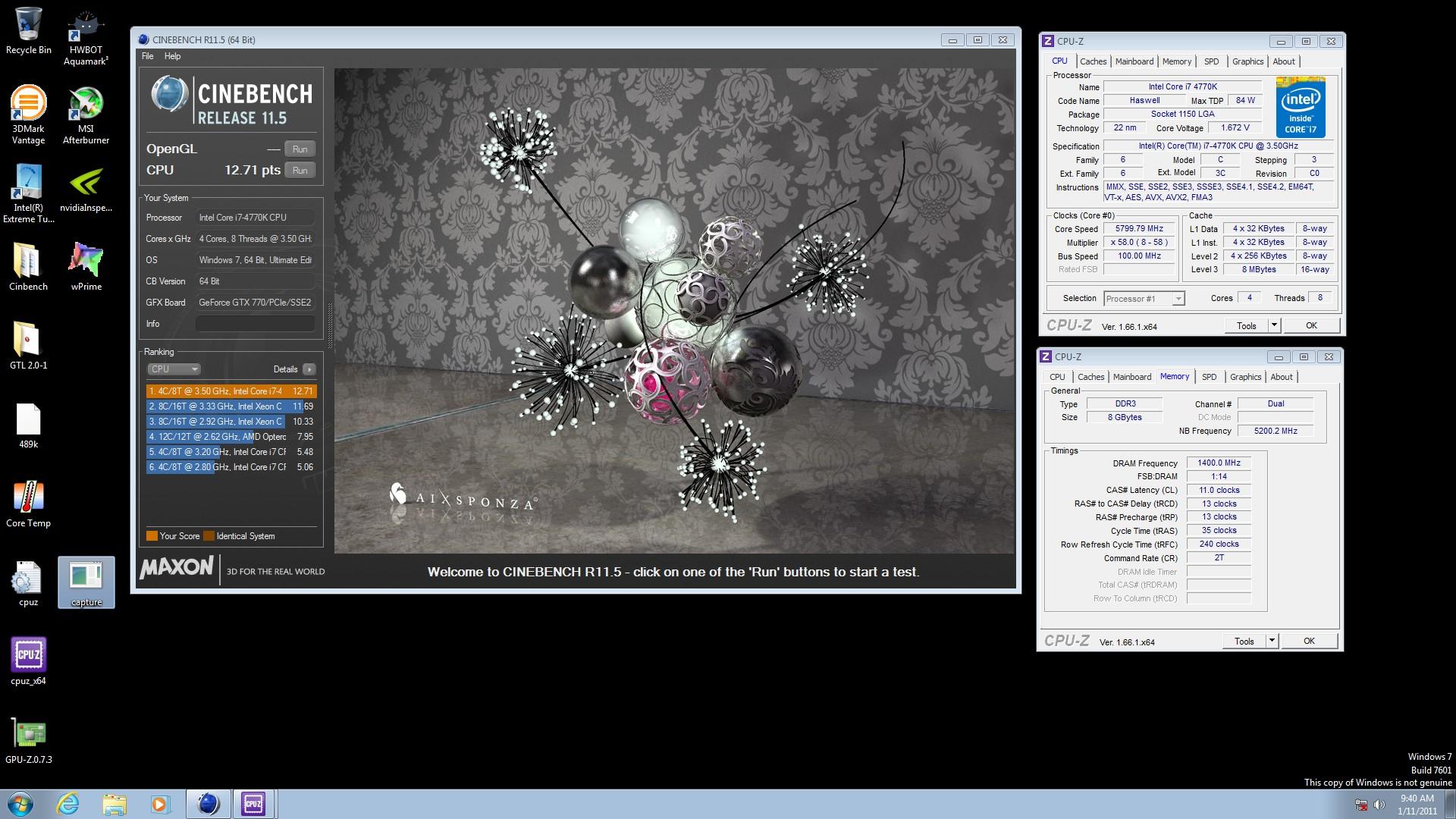1456x819 pixels.
Task: Click the Info text field in Cinebench
Action: pyautogui.click(x=256, y=324)
